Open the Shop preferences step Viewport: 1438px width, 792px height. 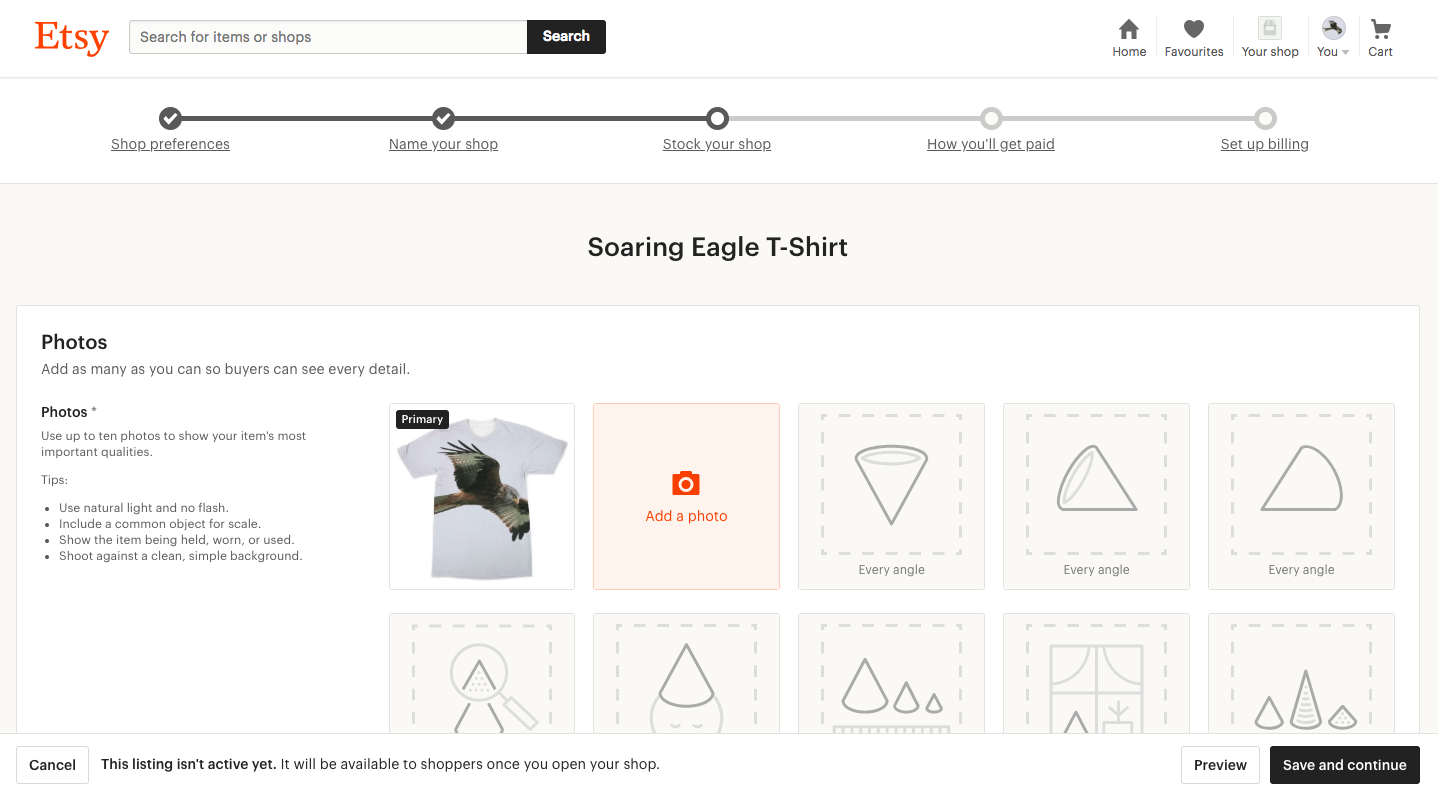click(x=170, y=143)
